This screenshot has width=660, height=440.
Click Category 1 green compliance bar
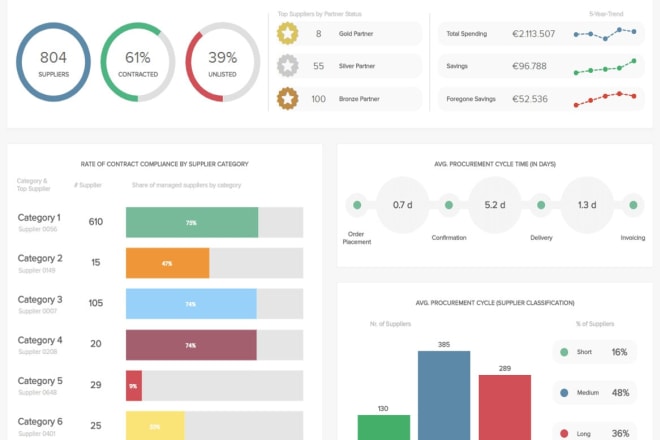point(192,222)
